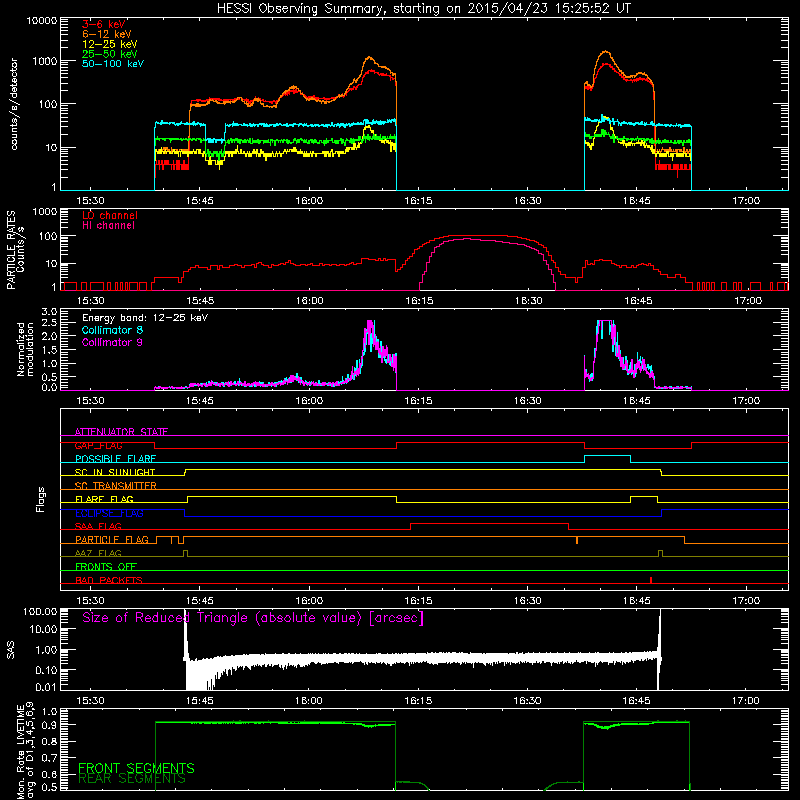This screenshot has height=800, width=800.
Task: Select the Collimator 8 legend entry
Action: coord(112,330)
